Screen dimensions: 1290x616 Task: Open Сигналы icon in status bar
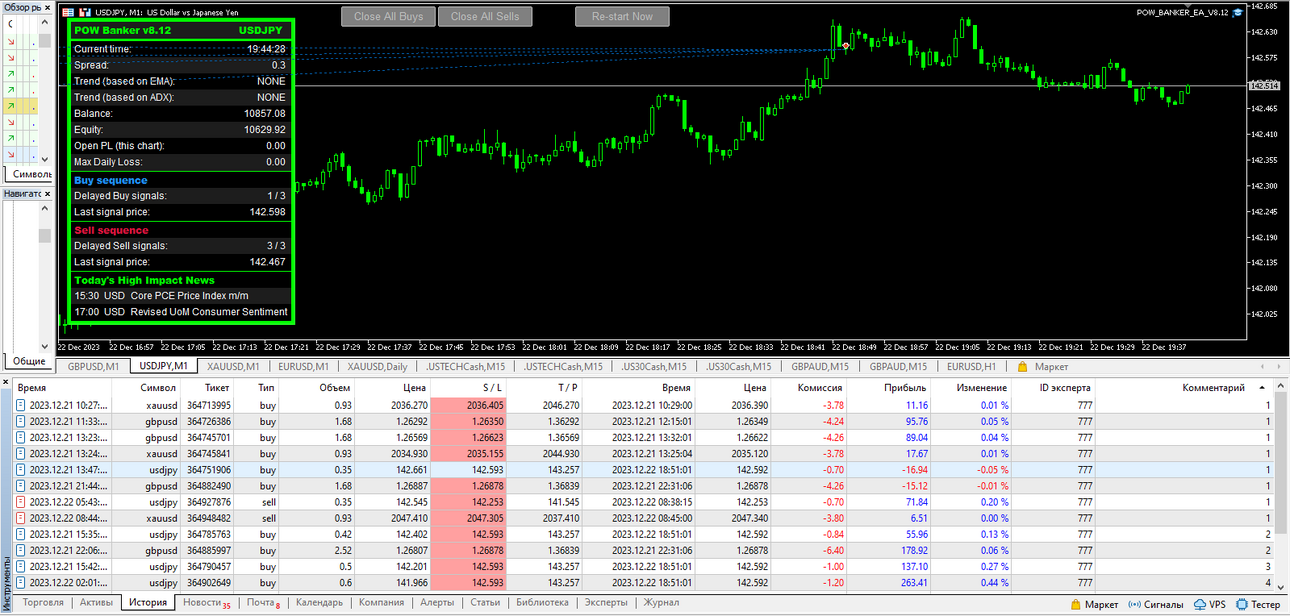tap(1135, 604)
